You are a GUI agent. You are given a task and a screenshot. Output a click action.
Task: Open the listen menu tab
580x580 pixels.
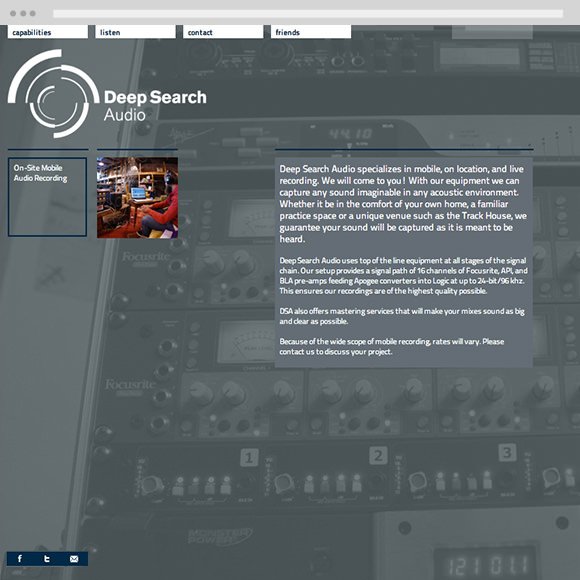pos(135,32)
